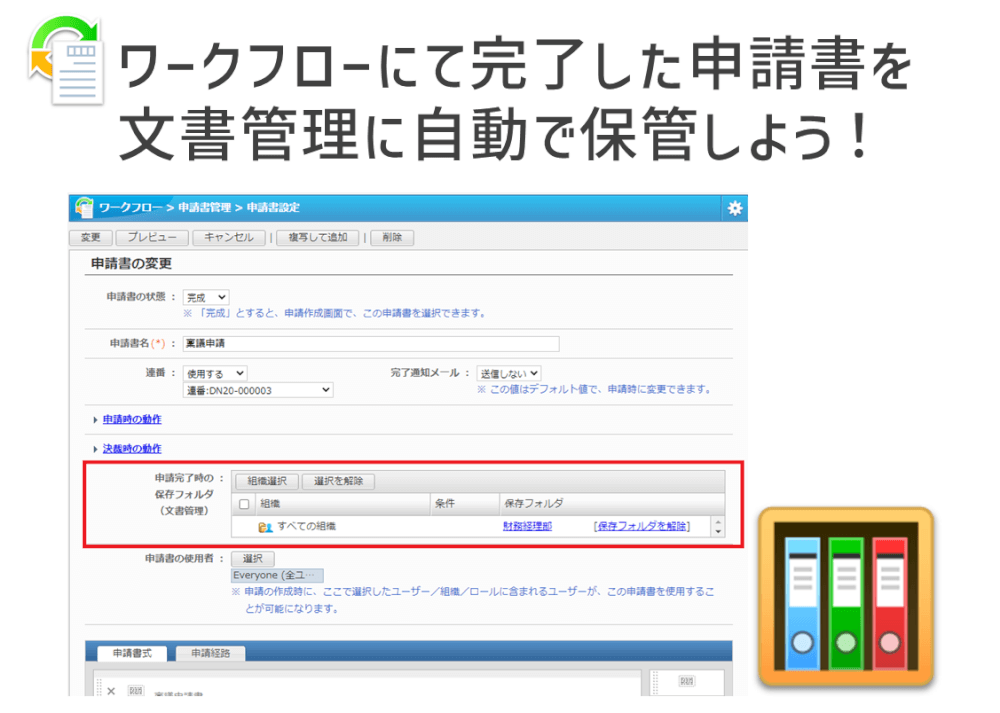1000x713 pixels.
Task: Click the workflow icon in the title bar
Action: 84,206
